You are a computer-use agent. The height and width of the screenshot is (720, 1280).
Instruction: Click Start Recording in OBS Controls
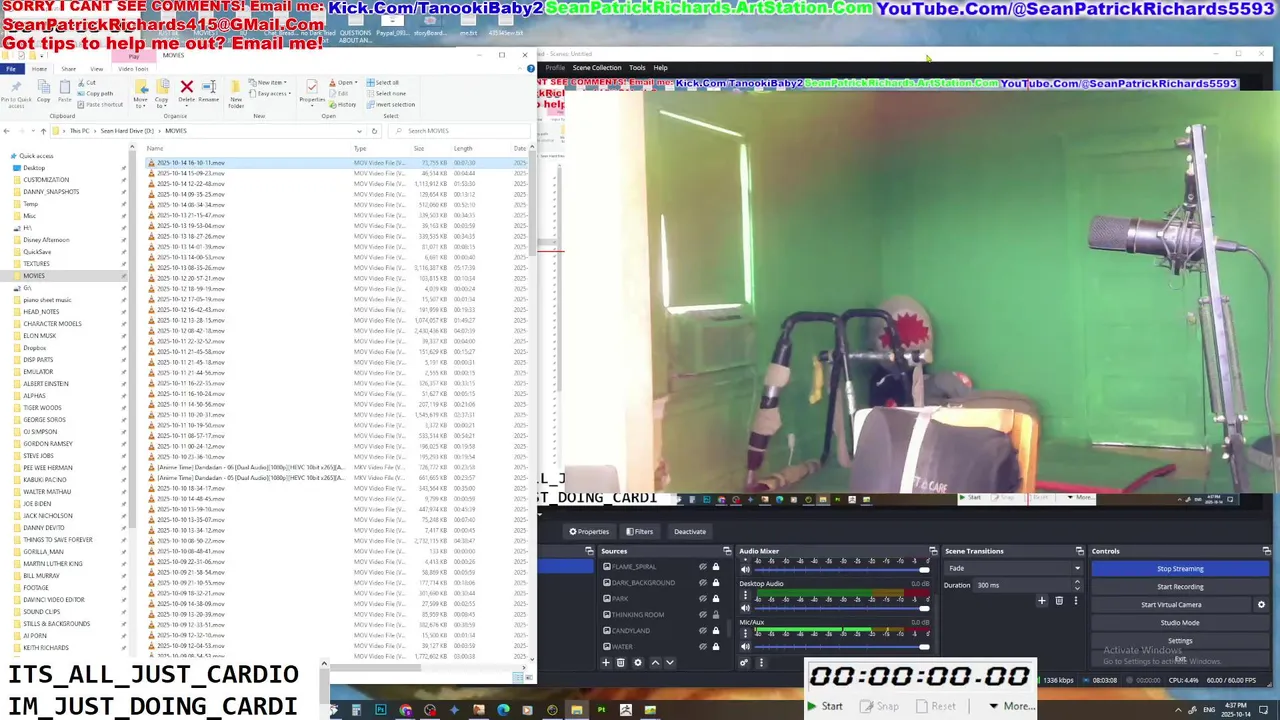coord(1180,586)
